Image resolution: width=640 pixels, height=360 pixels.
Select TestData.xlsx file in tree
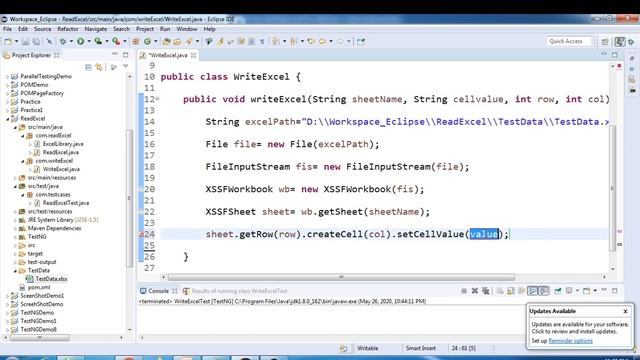click(x=51, y=279)
